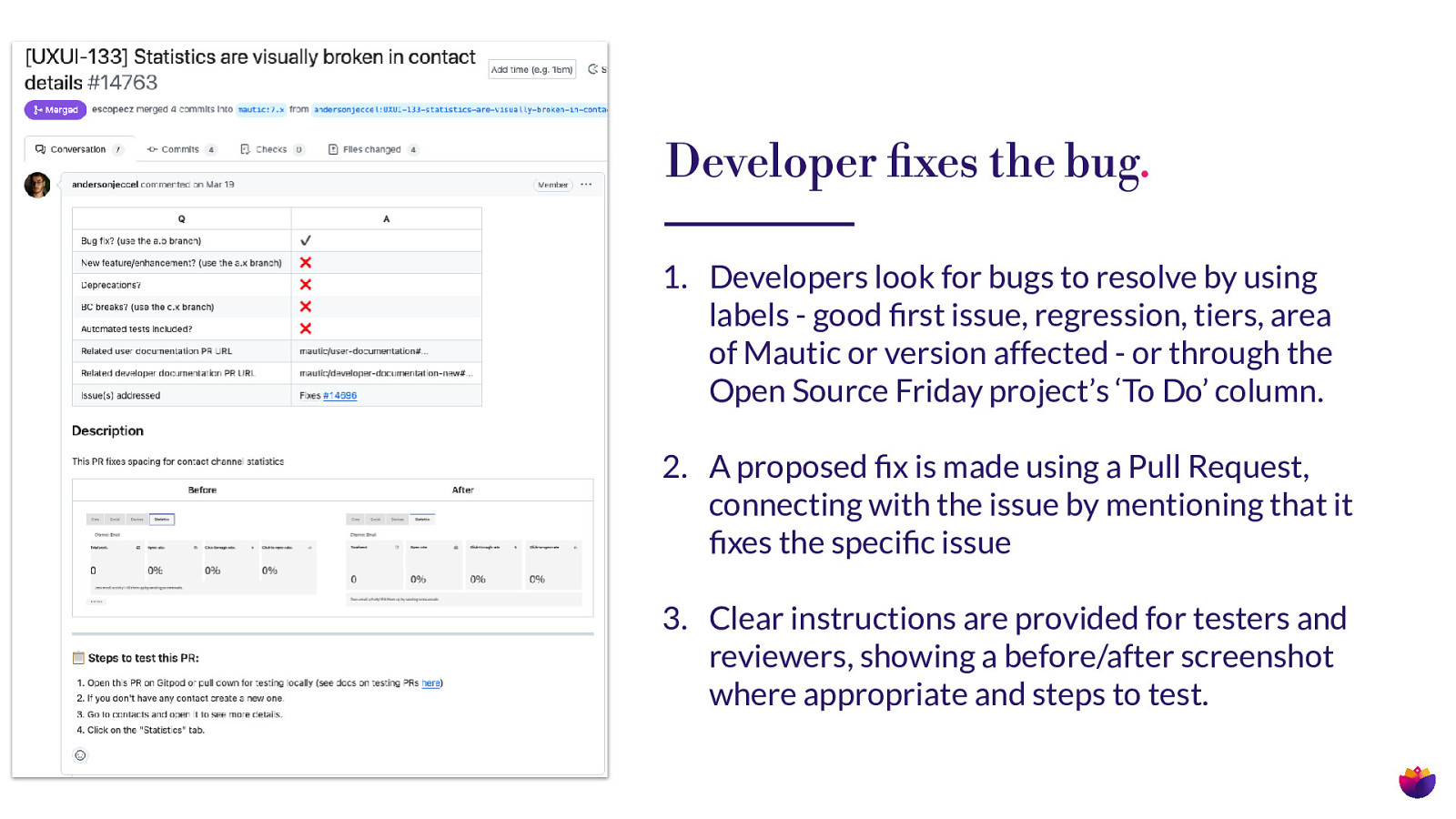1456x819 pixels.
Task: Click the Mautic logo in slide corner
Action: [x=1417, y=782]
